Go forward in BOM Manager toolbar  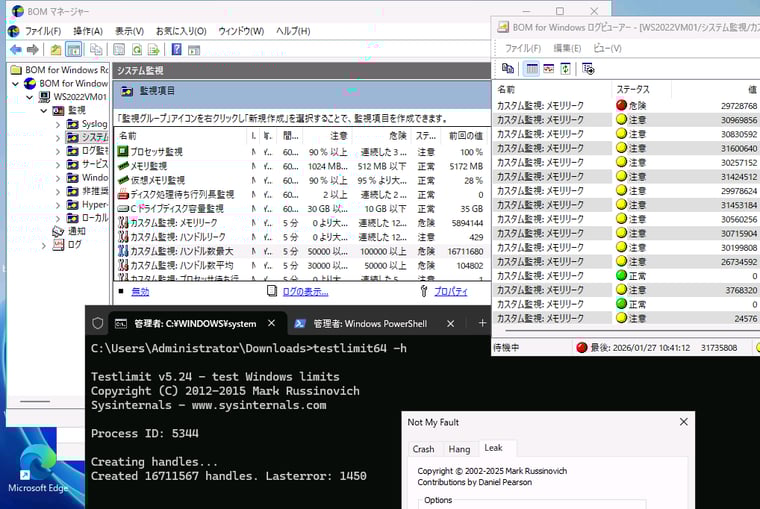[x=32, y=49]
